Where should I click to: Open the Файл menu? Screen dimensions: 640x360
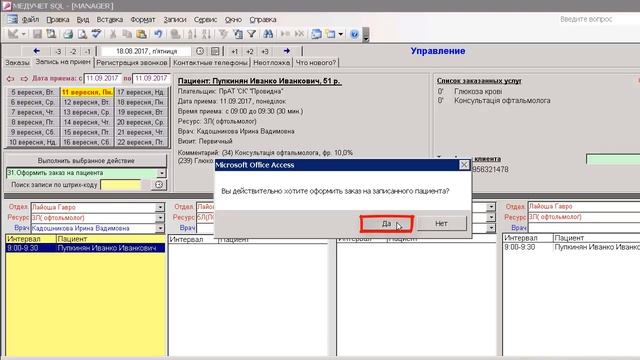pyautogui.click(x=30, y=19)
